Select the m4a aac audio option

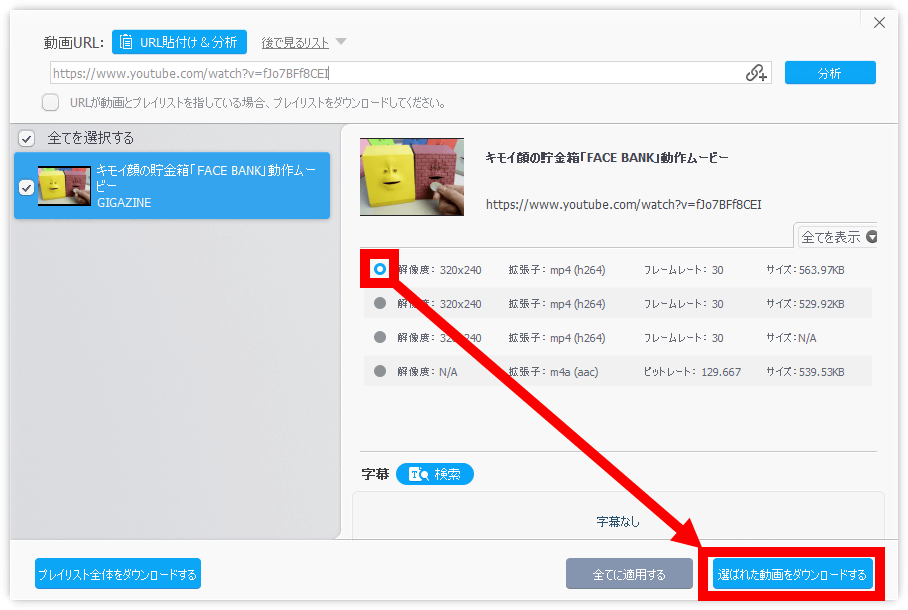(x=380, y=372)
